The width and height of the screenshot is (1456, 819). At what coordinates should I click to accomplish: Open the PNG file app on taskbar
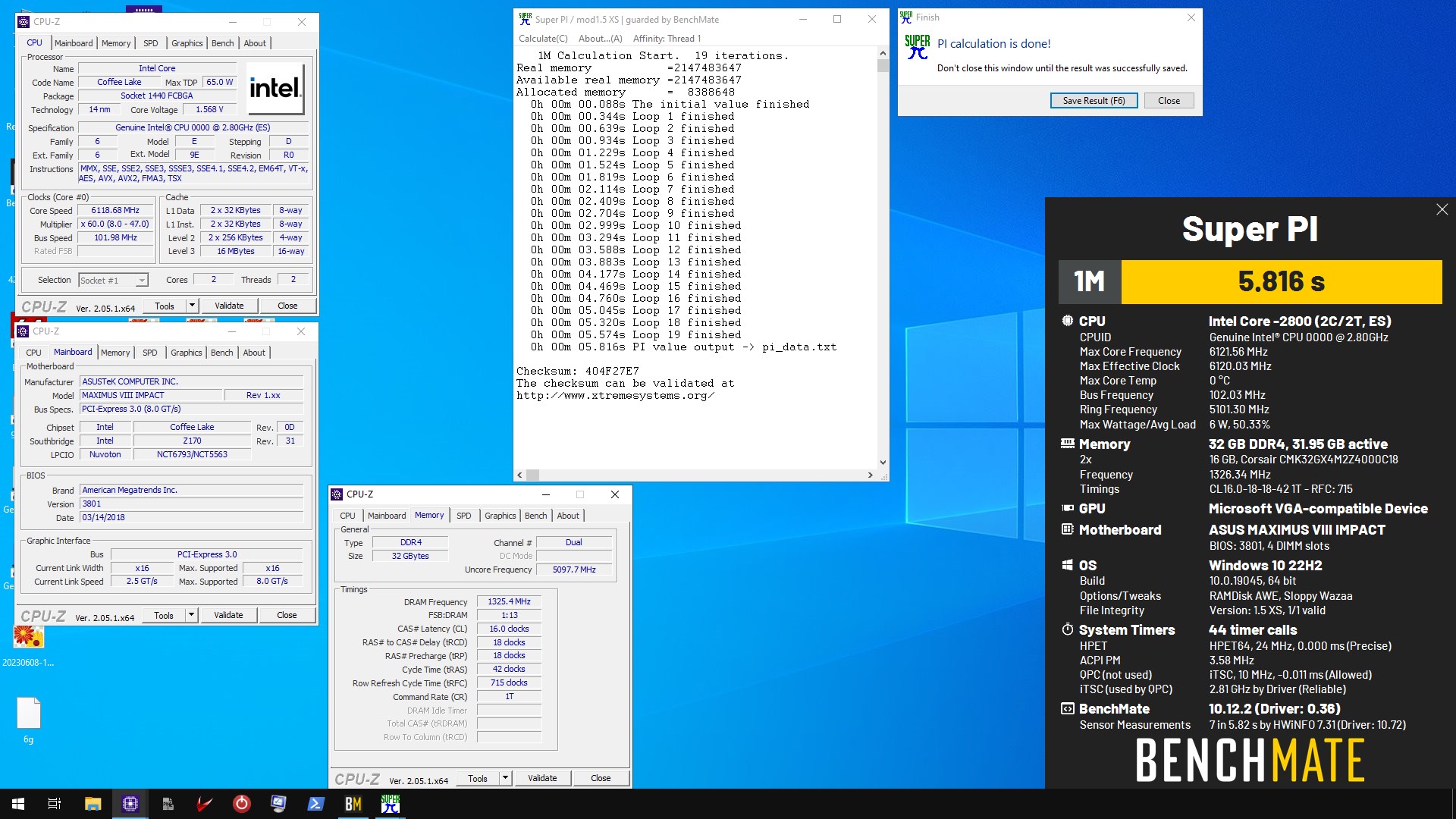coord(168,804)
